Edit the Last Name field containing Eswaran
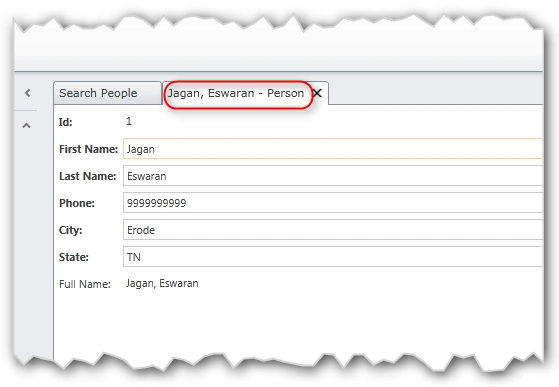The image size is (559, 387). [x=333, y=176]
